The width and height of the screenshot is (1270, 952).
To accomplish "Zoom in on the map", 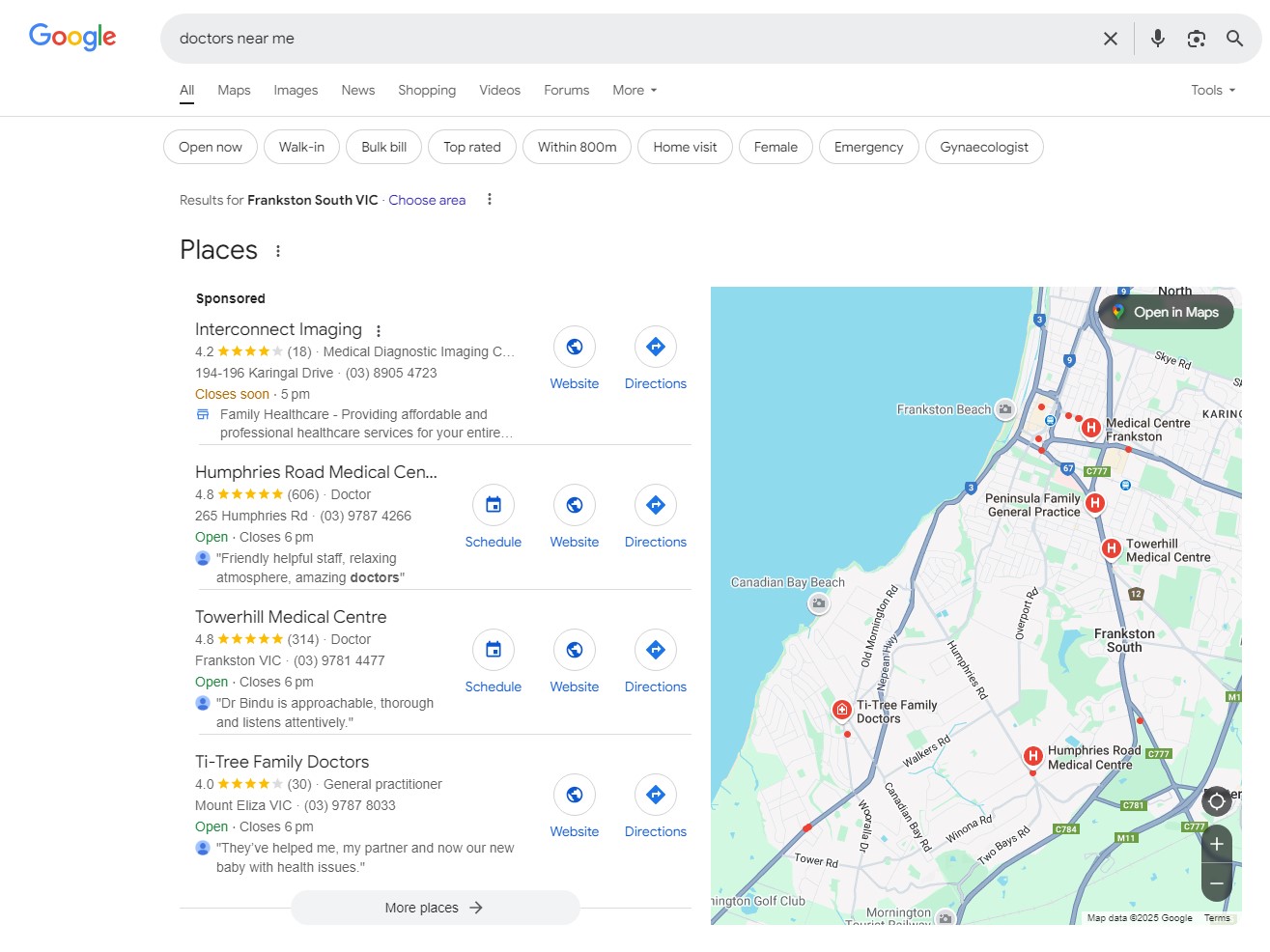I will (1216, 844).
